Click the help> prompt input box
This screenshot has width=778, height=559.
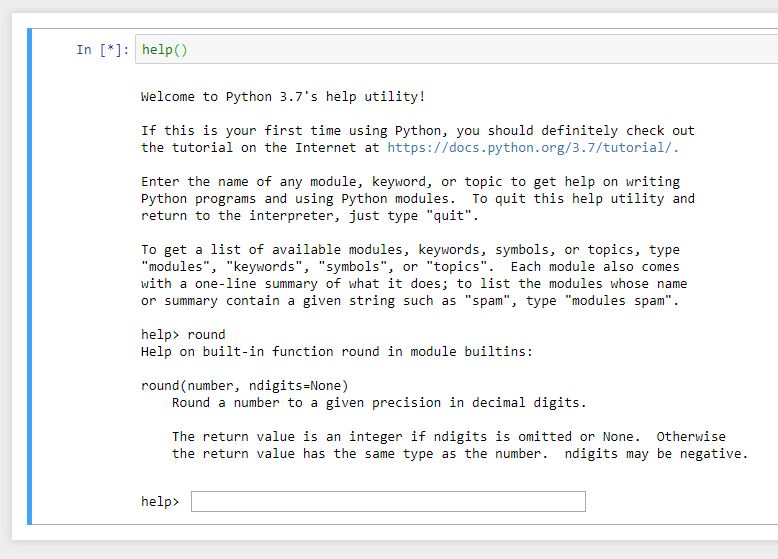tap(388, 501)
